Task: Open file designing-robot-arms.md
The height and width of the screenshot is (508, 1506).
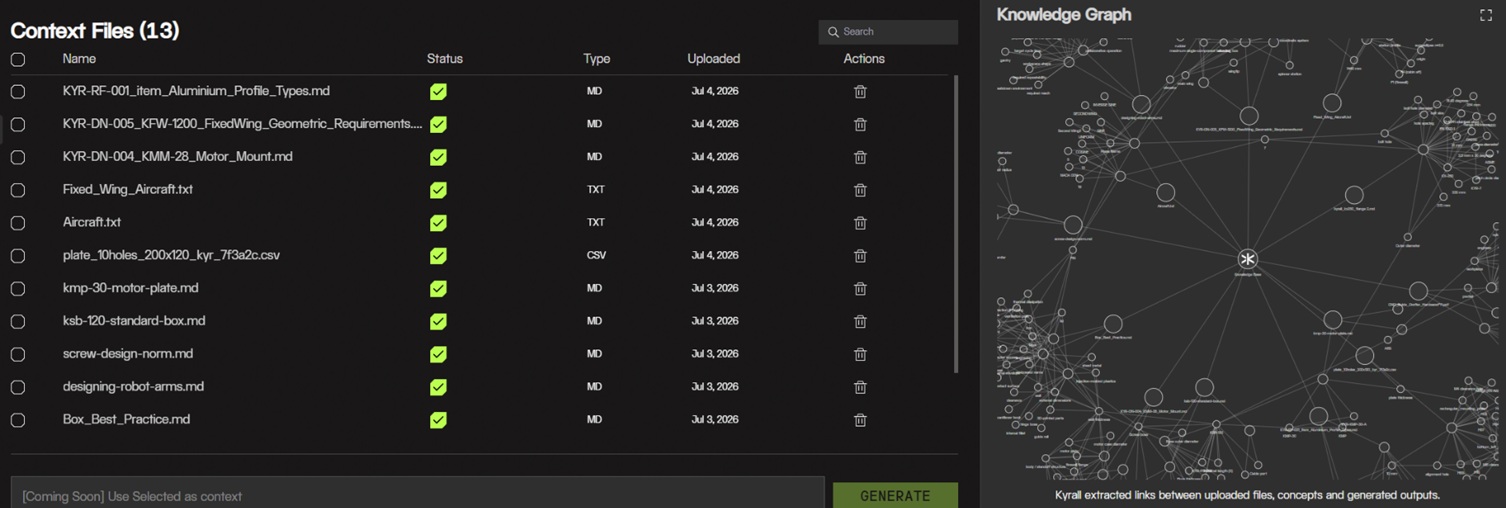Action: pyautogui.click(x=133, y=387)
